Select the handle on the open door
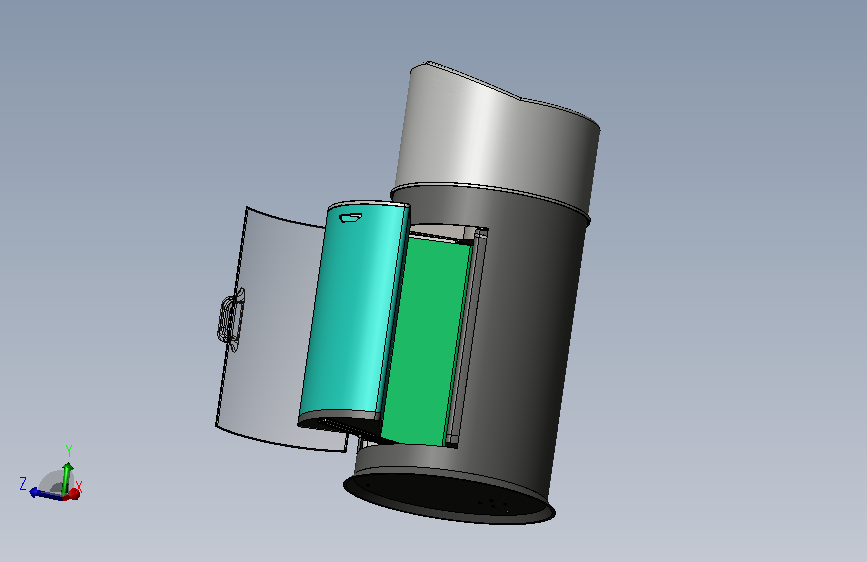 click(x=230, y=320)
